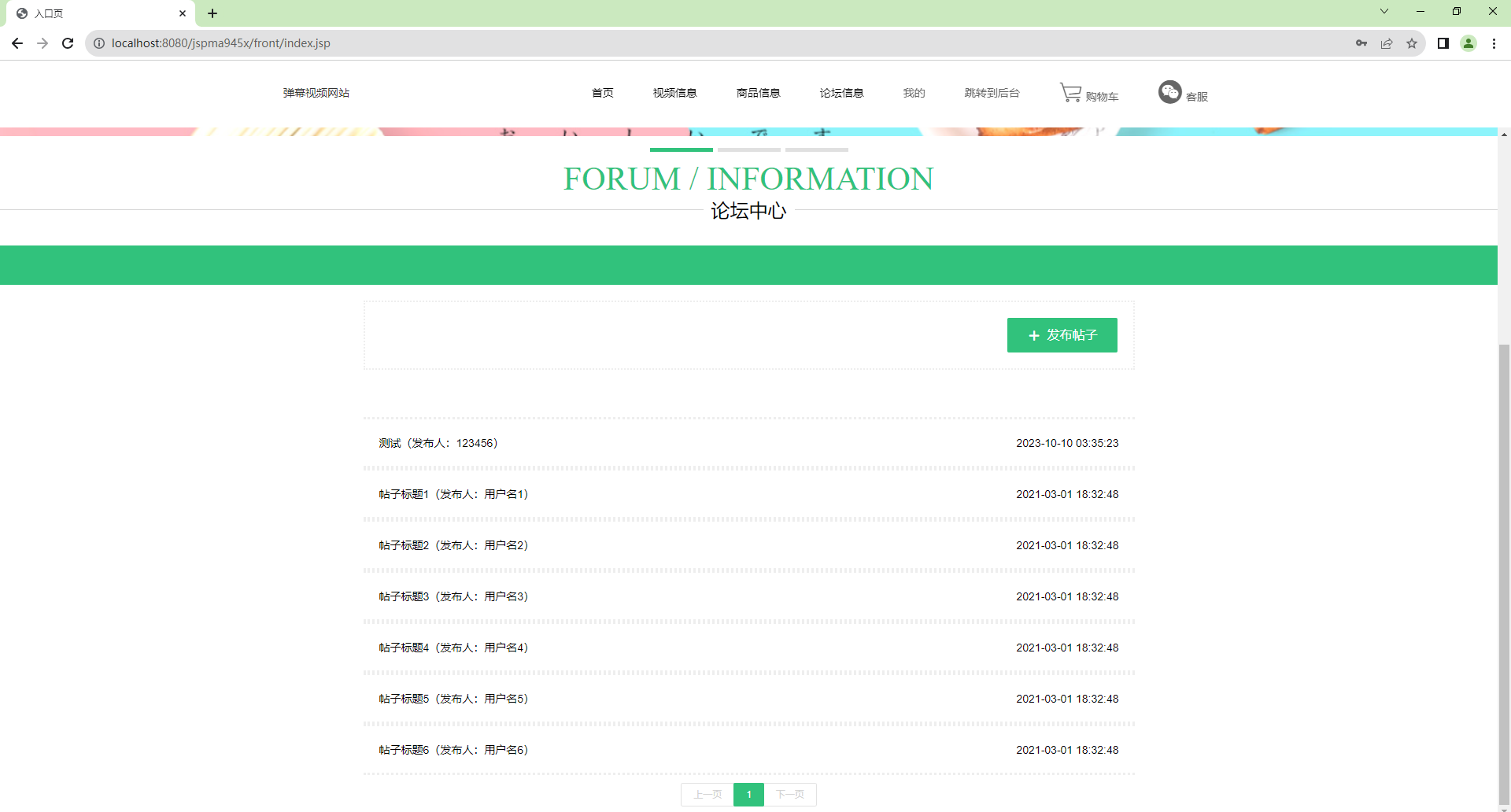Open the browser profile avatar

[x=1469, y=43]
